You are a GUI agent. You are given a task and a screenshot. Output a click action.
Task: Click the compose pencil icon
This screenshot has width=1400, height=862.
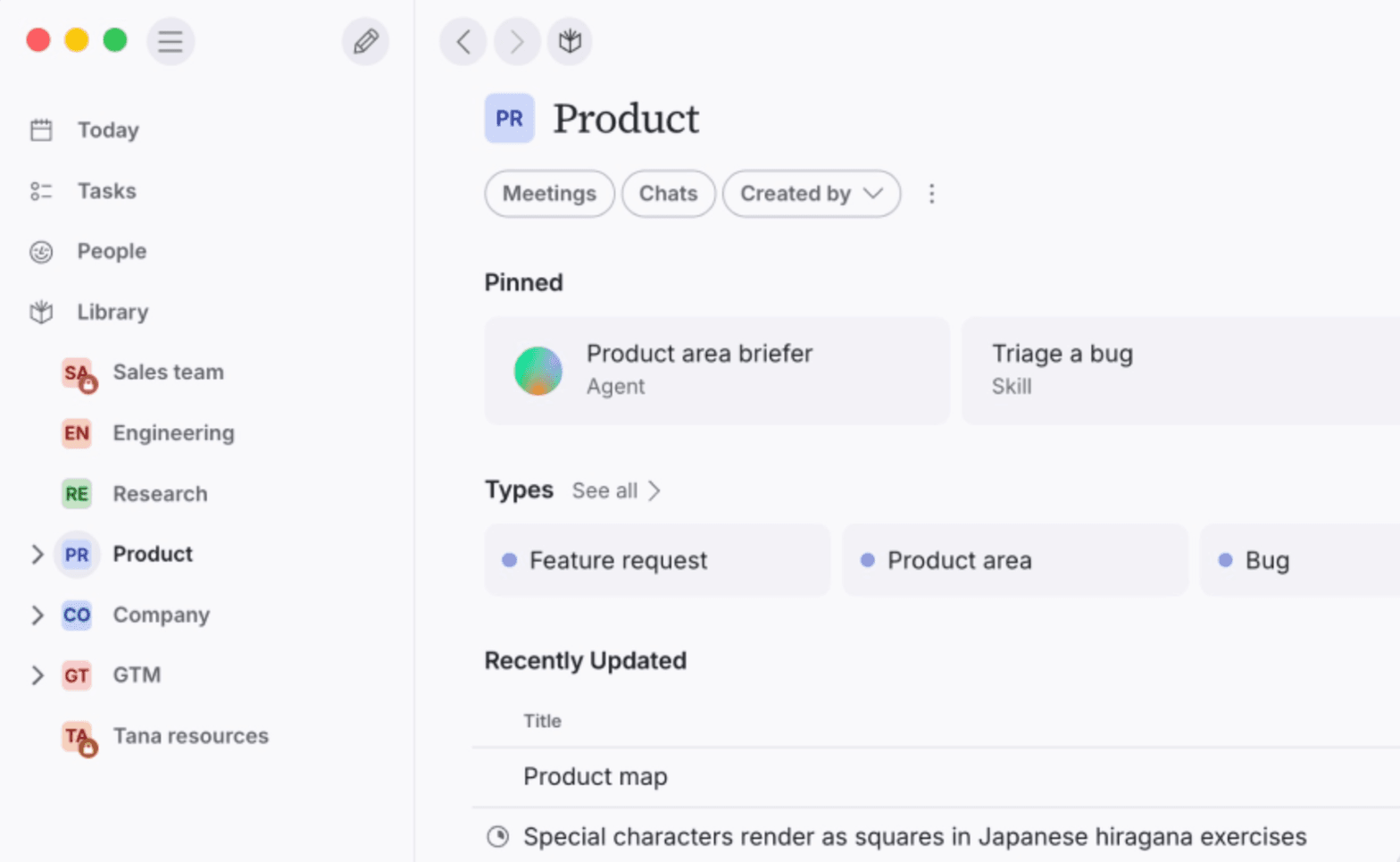[365, 41]
